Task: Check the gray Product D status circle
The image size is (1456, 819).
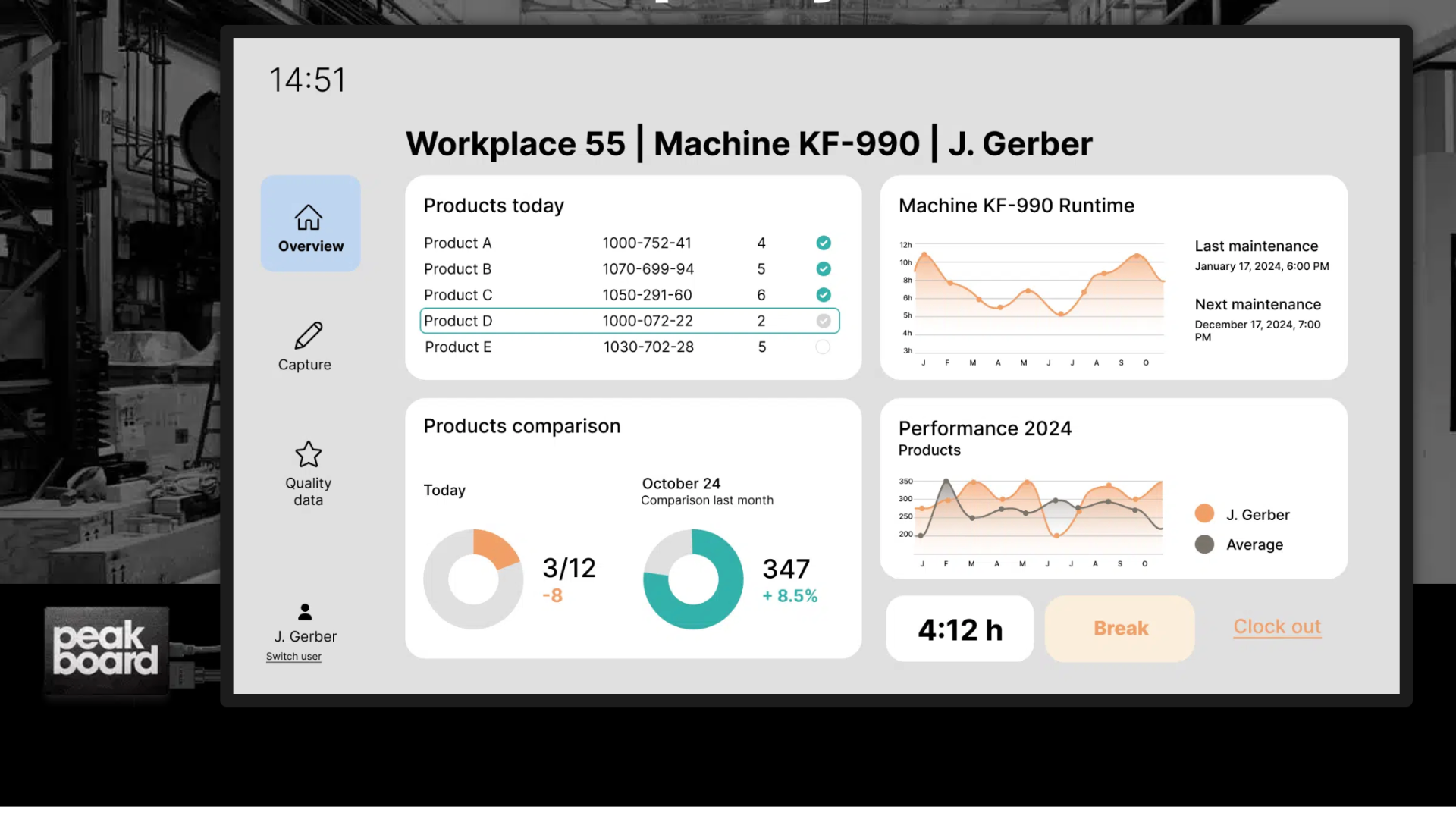Action: coord(824,321)
